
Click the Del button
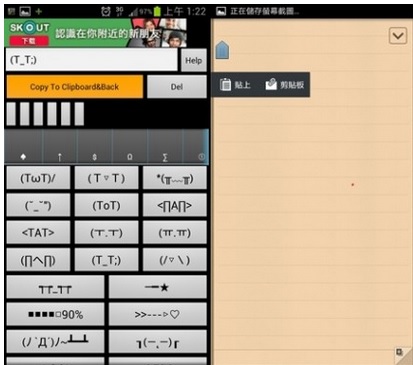(177, 87)
